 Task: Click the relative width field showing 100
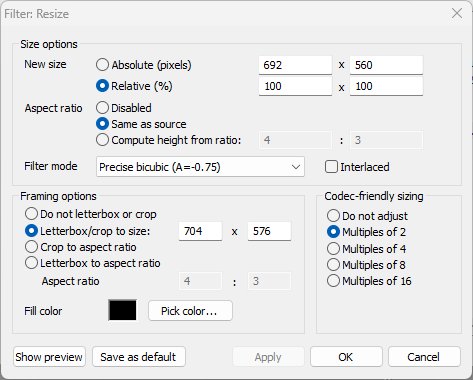pyautogui.click(x=295, y=86)
